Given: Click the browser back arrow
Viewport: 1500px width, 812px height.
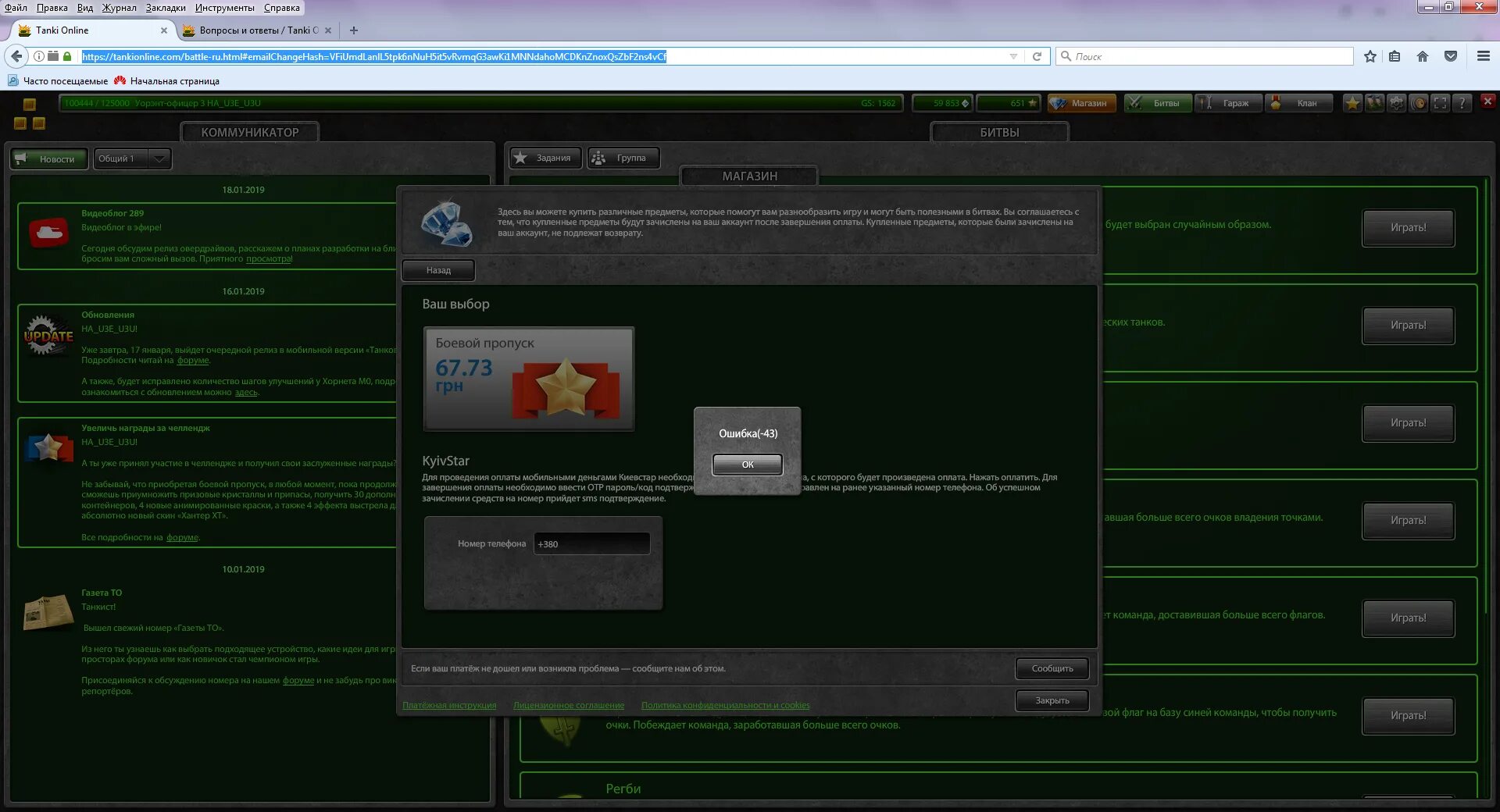Looking at the screenshot, I should tap(16, 56).
